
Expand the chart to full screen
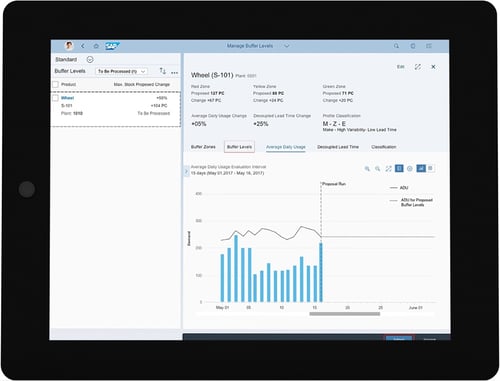click(388, 169)
